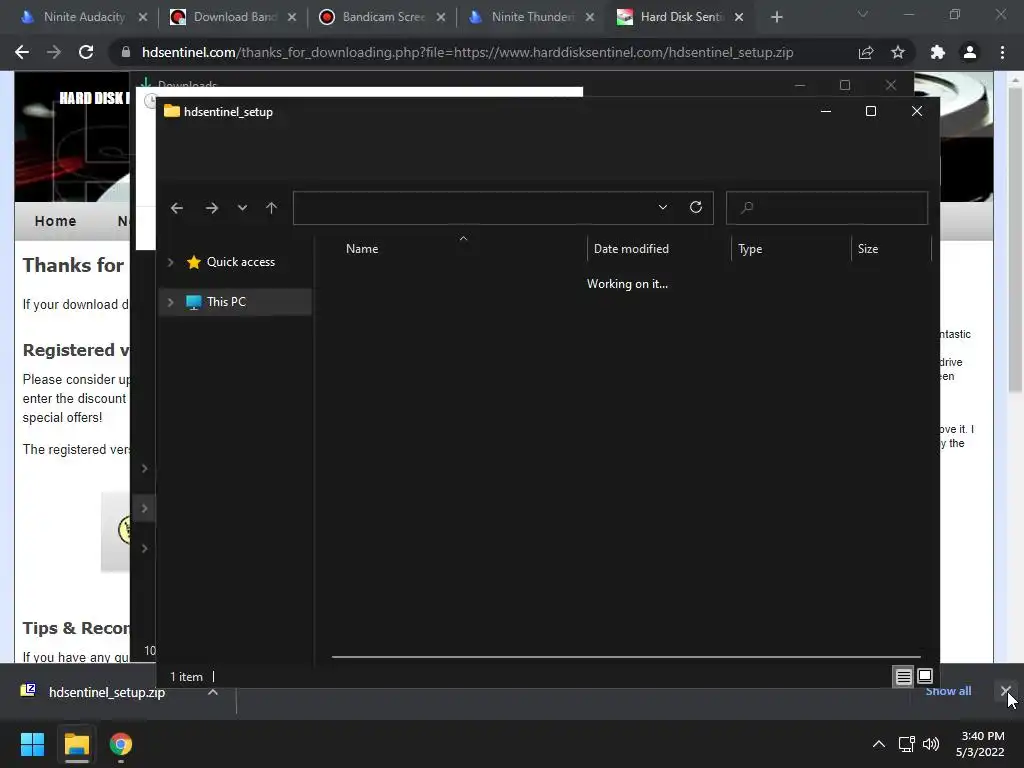Go forward in hdsentinel_setup Explorer window
The image size is (1024, 768).
(212, 208)
